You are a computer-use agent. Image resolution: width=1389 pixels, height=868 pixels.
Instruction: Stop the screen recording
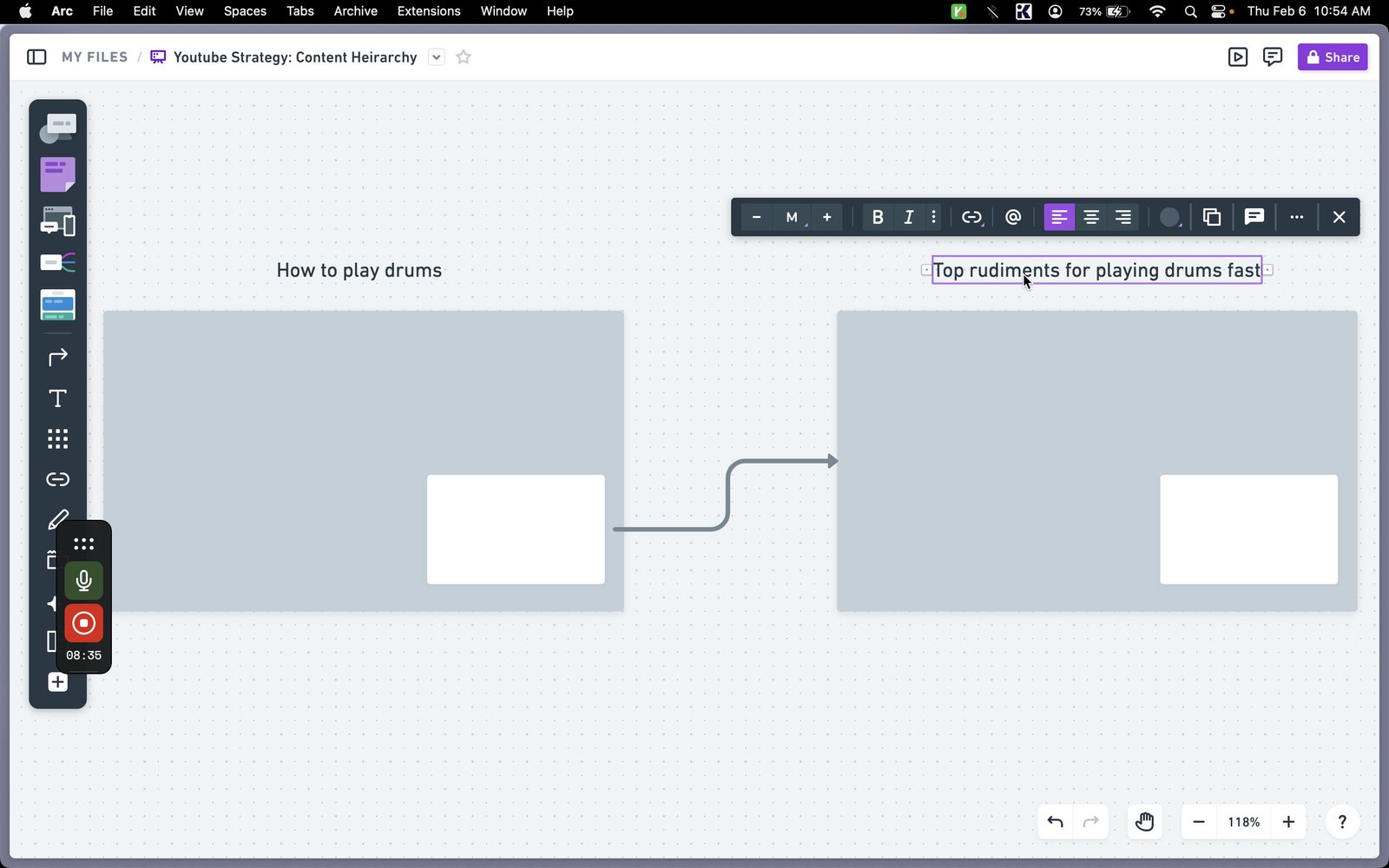(83, 623)
